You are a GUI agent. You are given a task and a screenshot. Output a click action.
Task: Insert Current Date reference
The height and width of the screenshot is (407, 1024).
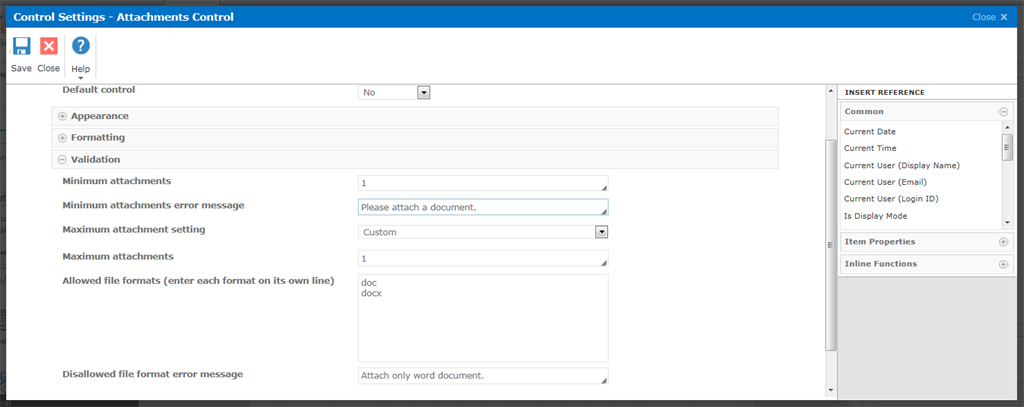coord(870,132)
